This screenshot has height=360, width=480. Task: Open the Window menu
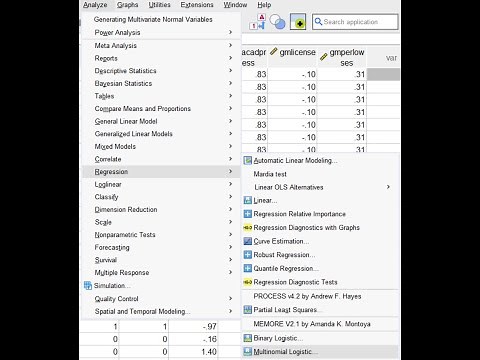(235, 5)
